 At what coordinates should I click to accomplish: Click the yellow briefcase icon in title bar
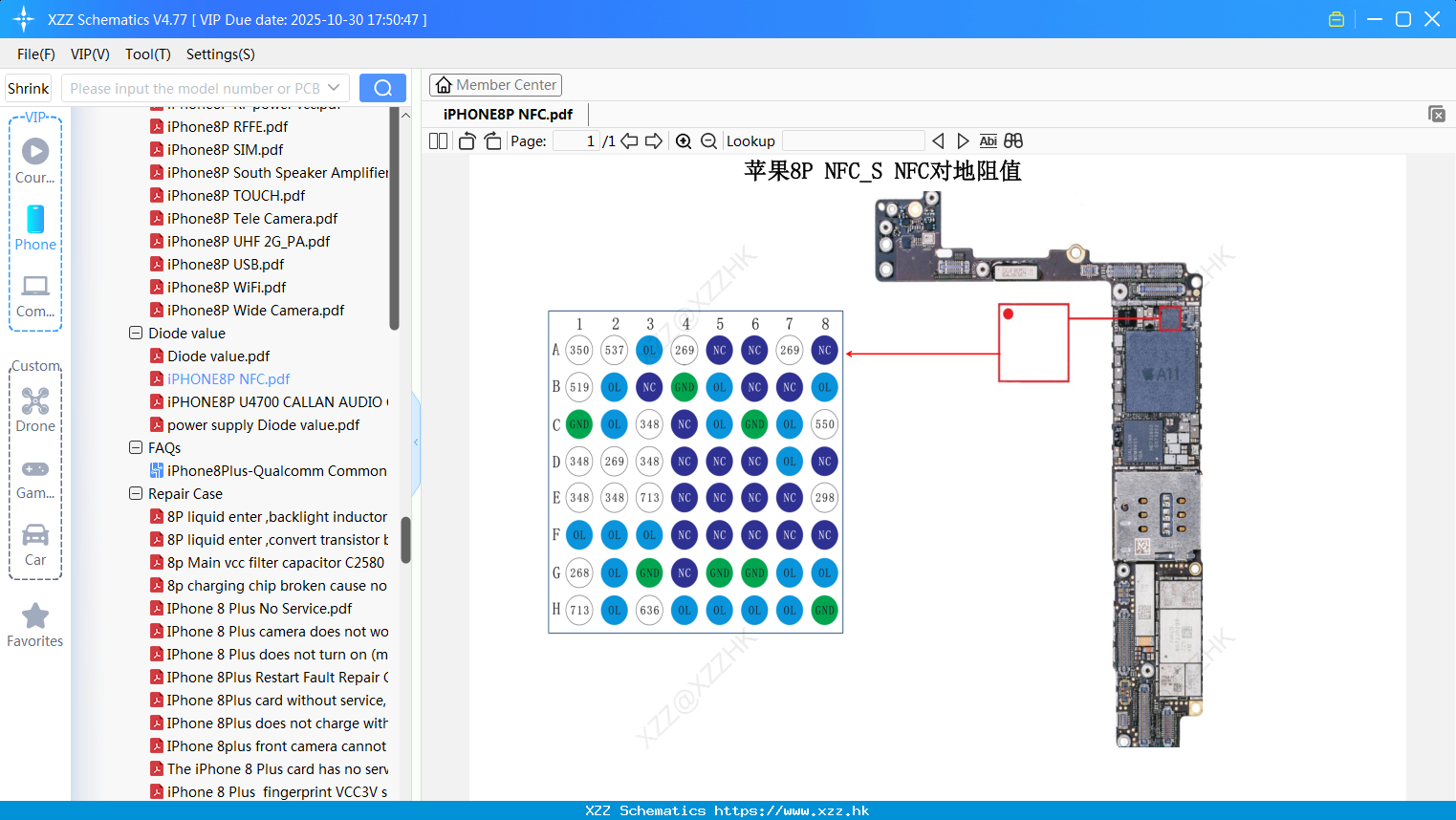(1336, 19)
